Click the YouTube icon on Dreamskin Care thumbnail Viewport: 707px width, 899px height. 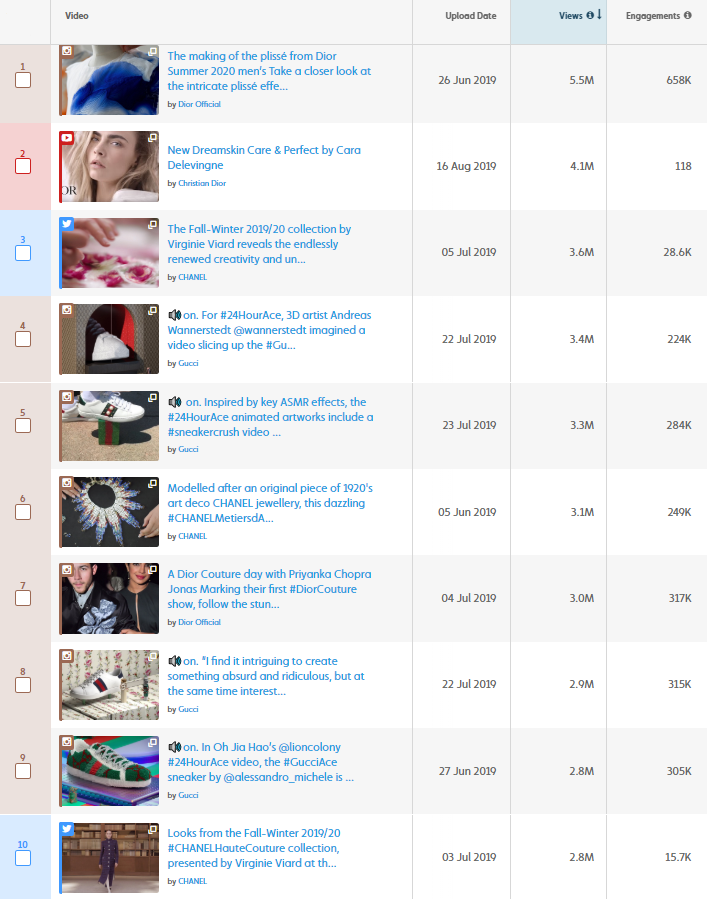click(67, 138)
